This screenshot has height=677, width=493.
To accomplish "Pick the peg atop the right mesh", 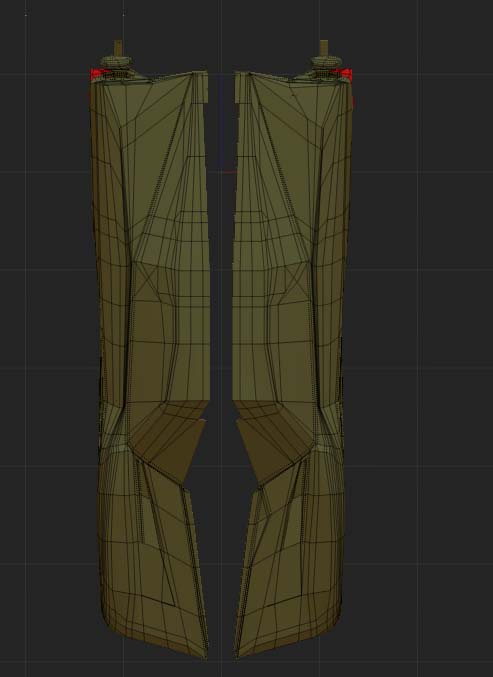I will (x=324, y=48).
